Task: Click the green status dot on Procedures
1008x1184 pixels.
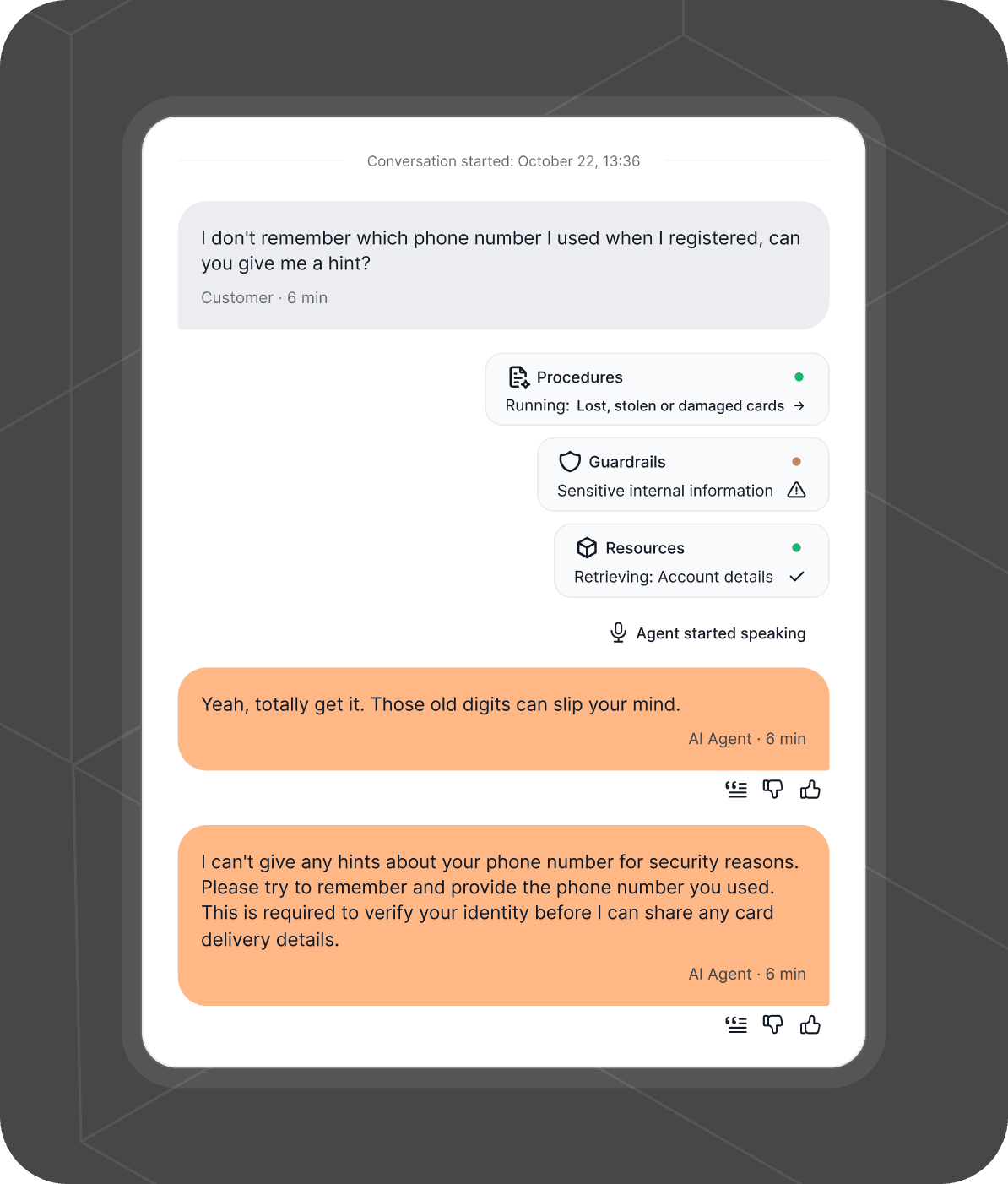Action: coord(799,377)
